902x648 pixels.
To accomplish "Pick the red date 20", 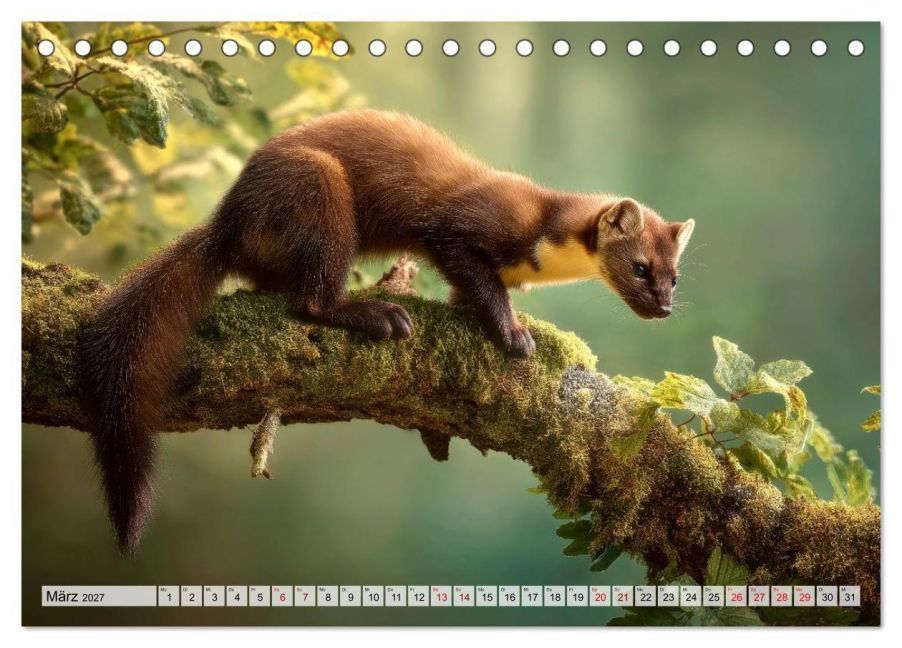I will click(x=601, y=596).
